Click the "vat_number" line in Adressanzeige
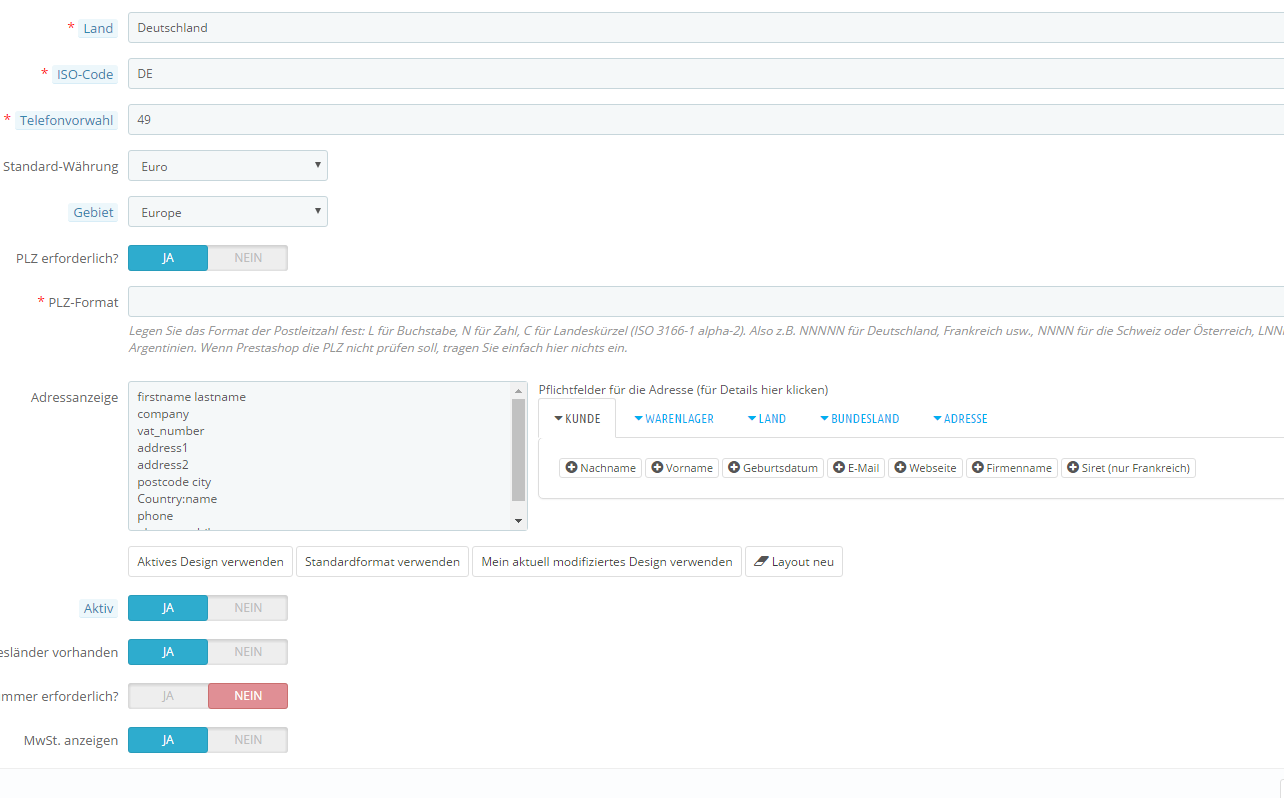 [171, 431]
